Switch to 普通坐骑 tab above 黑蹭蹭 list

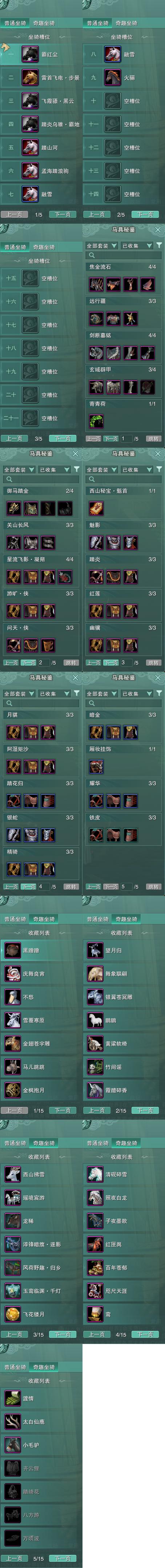point(15,919)
